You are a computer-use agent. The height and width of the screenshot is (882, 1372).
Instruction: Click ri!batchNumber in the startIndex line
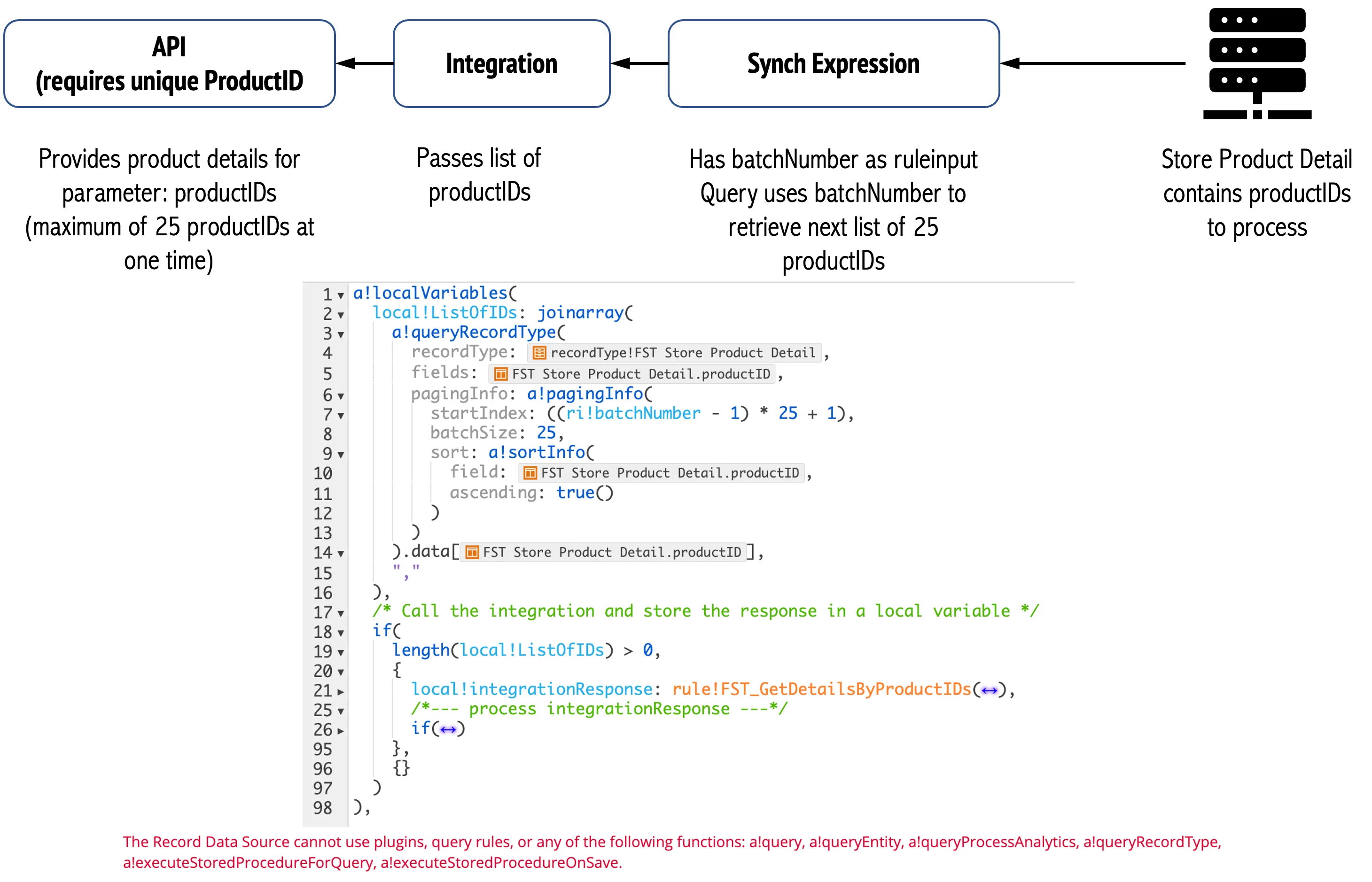pyautogui.click(x=633, y=413)
